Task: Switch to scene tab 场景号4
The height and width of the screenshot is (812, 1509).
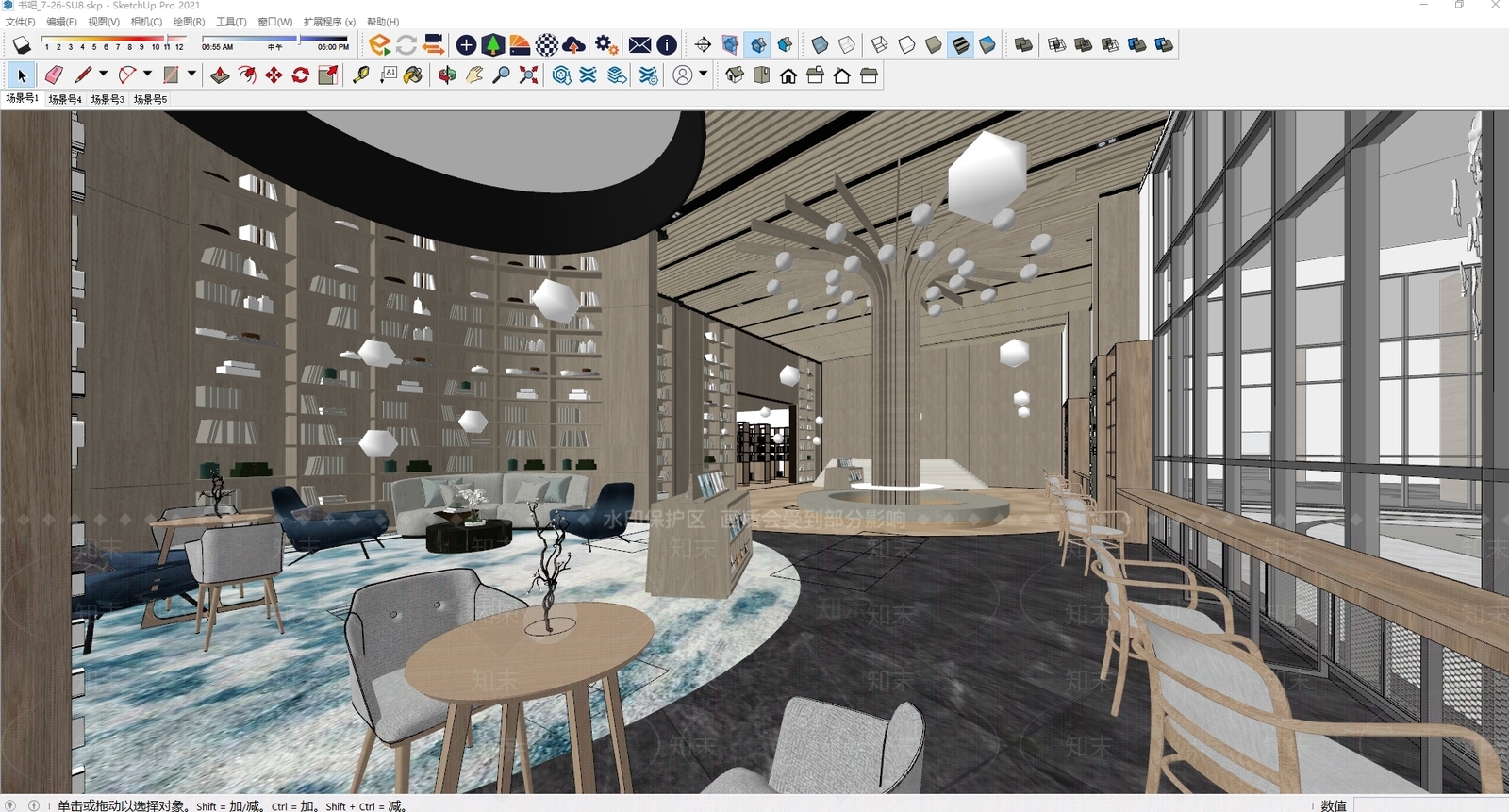Action: pos(65,99)
